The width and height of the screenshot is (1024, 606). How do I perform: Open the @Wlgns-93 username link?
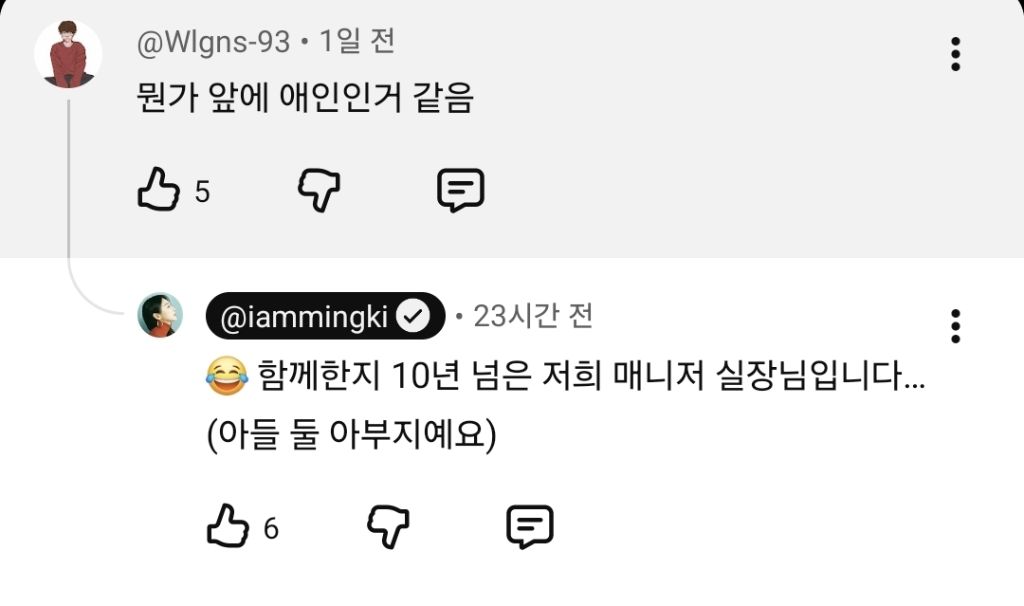(213, 42)
